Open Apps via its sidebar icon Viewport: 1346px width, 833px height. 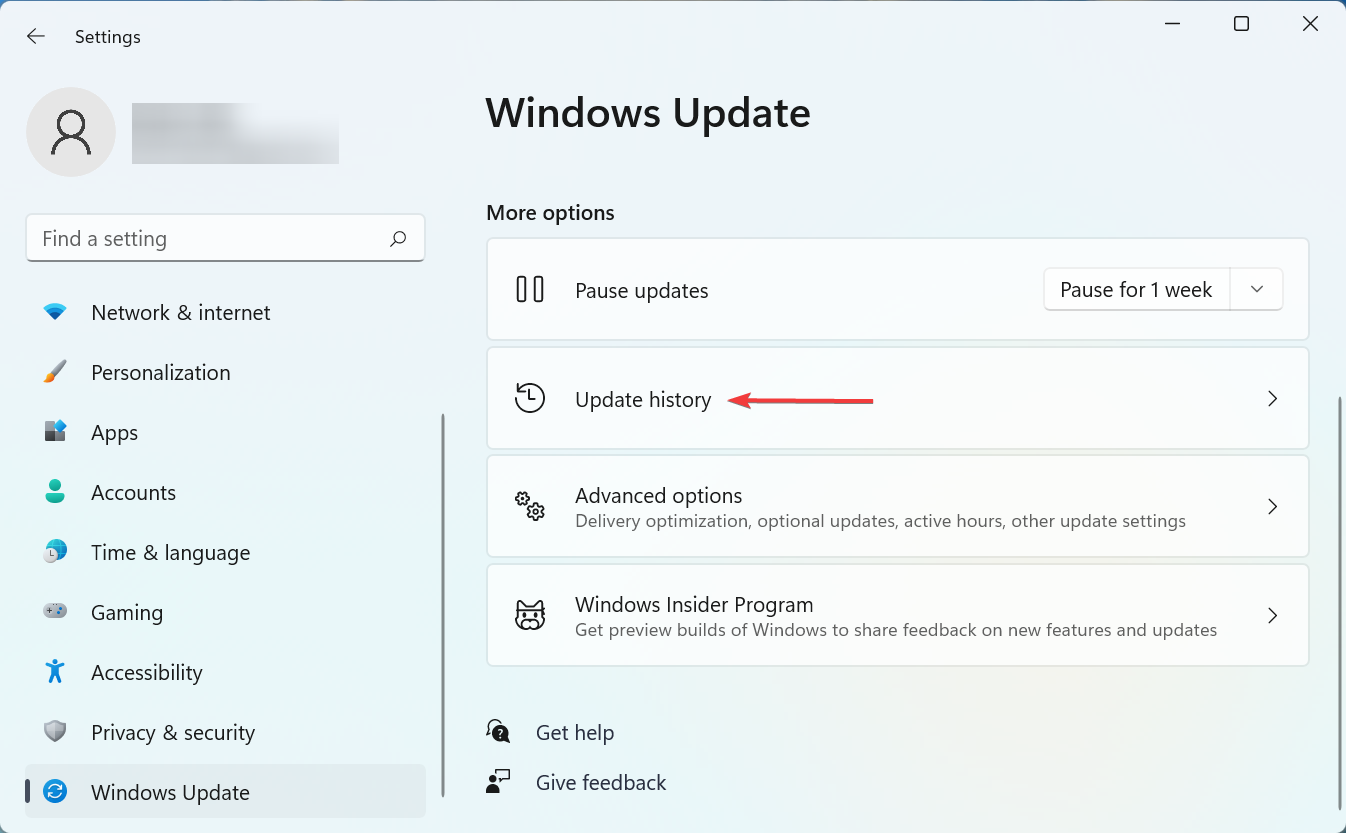[x=57, y=432]
